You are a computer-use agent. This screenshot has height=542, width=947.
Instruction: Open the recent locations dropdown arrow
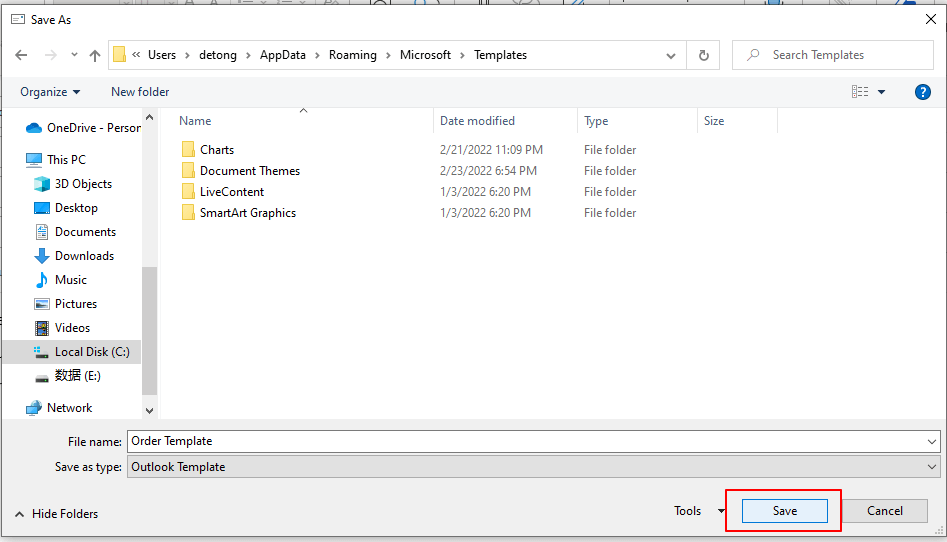pyautogui.click(x=74, y=55)
